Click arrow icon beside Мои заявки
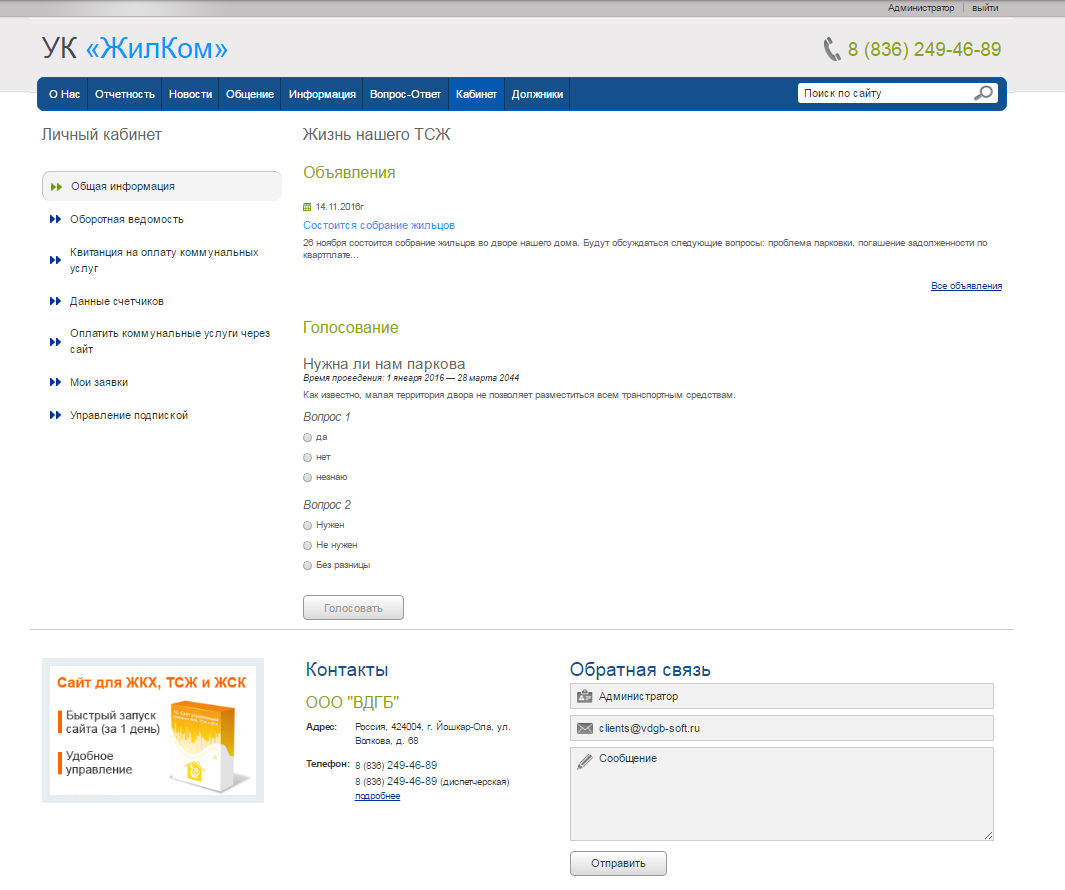The image size is (1065, 890). pyautogui.click(x=55, y=382)
